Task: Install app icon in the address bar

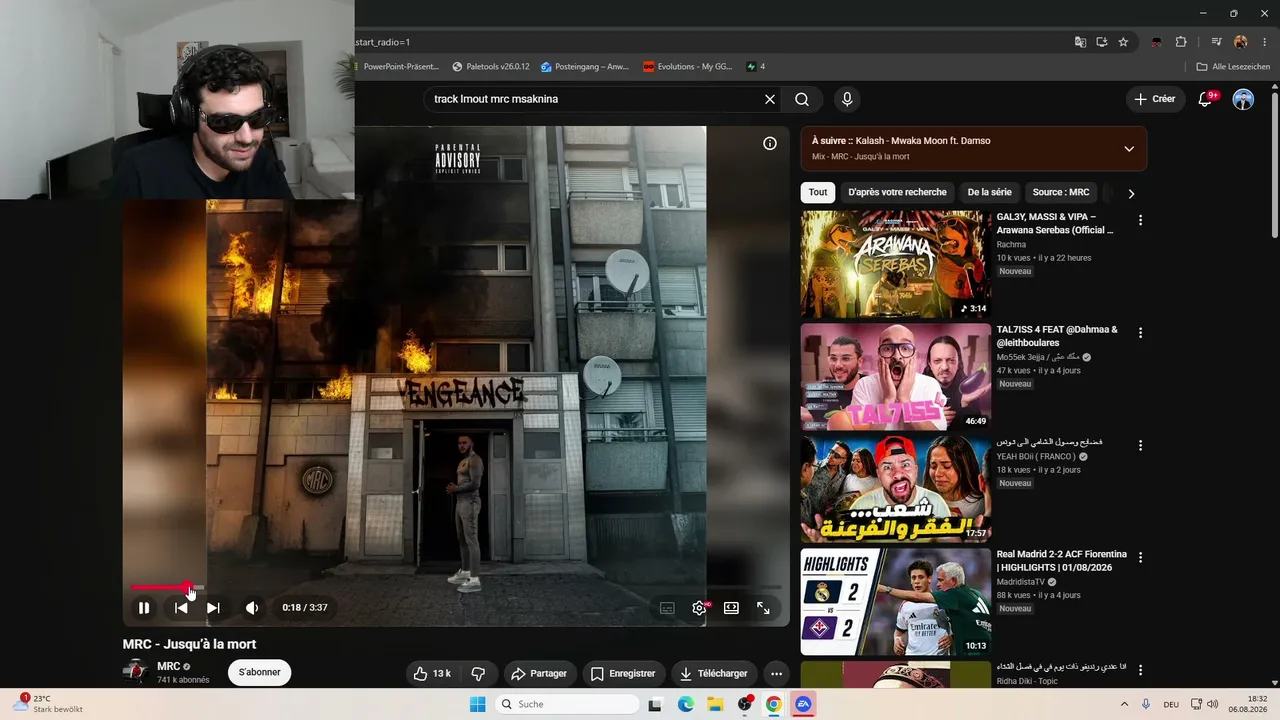Action: (x=1102, y=42)
